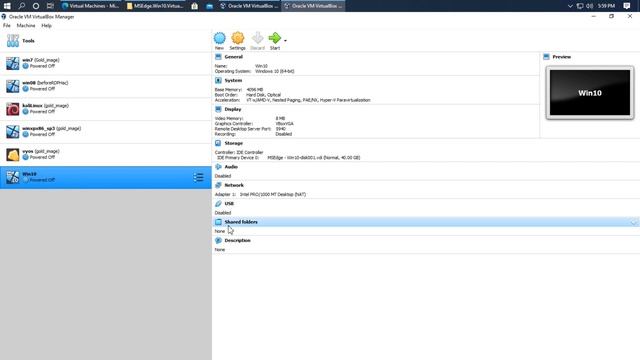Open the Win10 machine tools menu icon
640x360 pixels.
coord(198,177)
